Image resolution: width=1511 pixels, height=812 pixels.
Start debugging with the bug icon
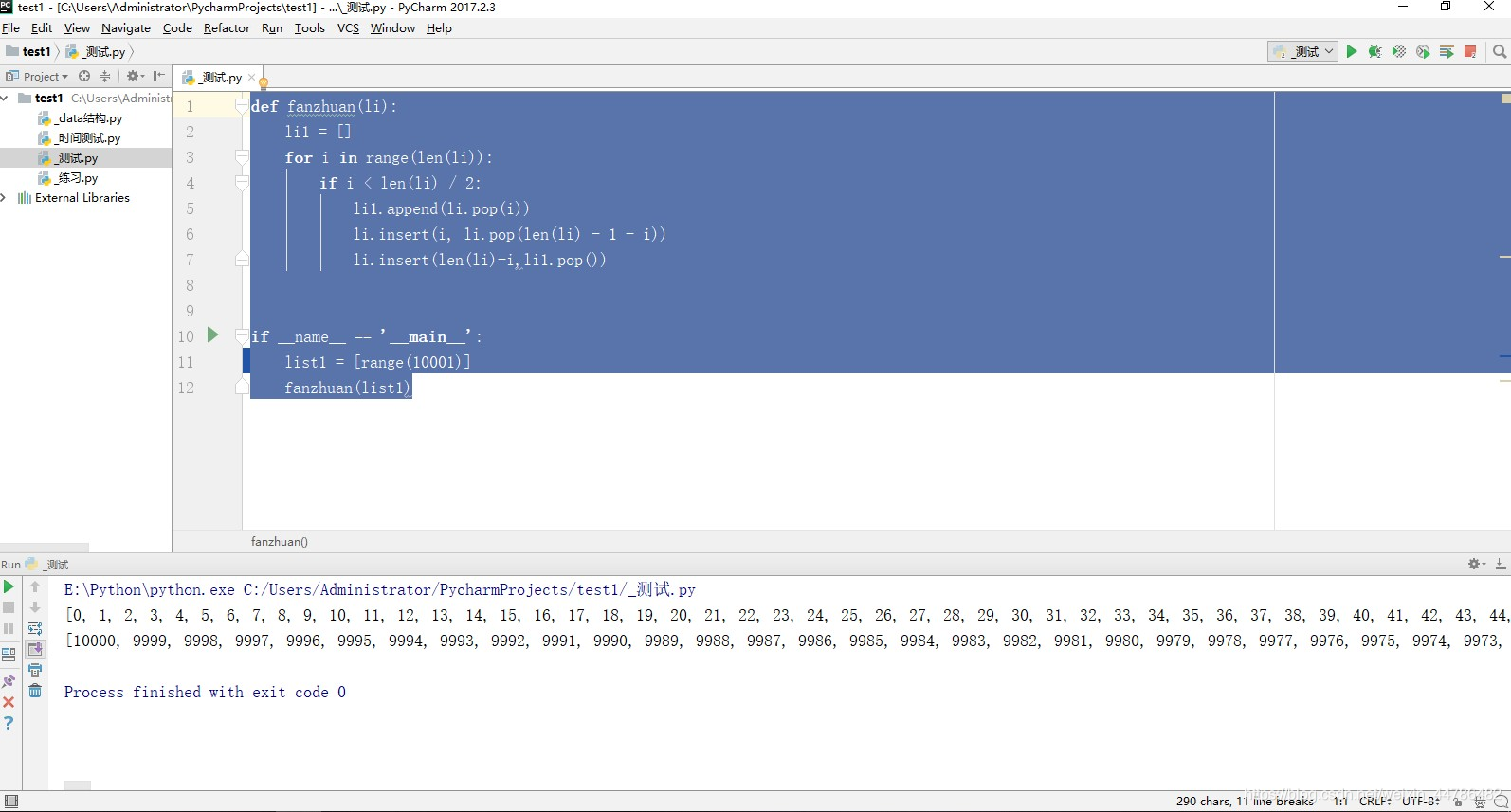[1375, 51]
